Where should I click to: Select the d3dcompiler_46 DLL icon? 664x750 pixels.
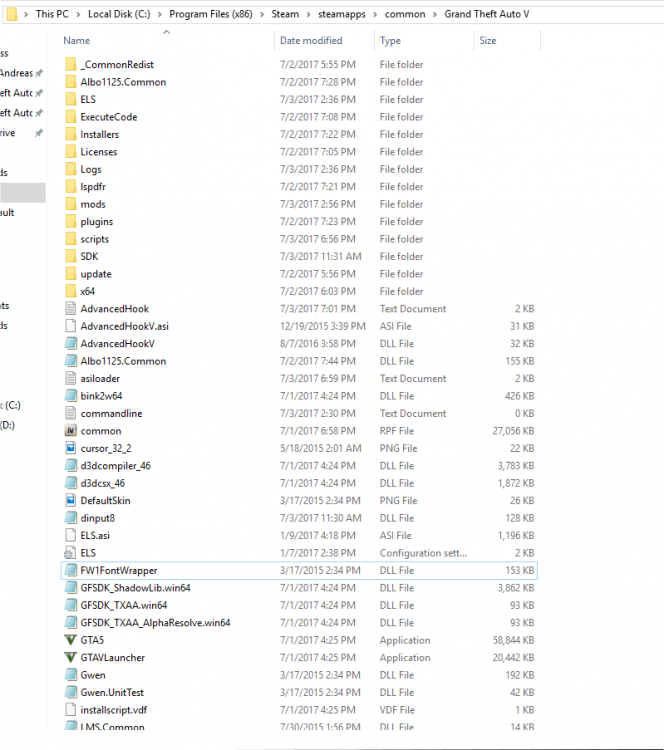click(x=70, y=465)
